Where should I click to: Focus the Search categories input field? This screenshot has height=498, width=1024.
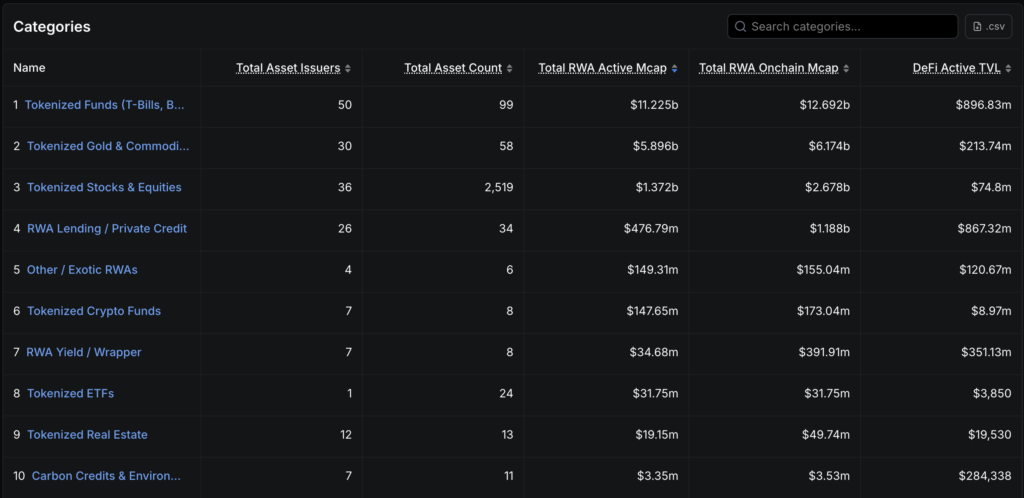point(850,27)
